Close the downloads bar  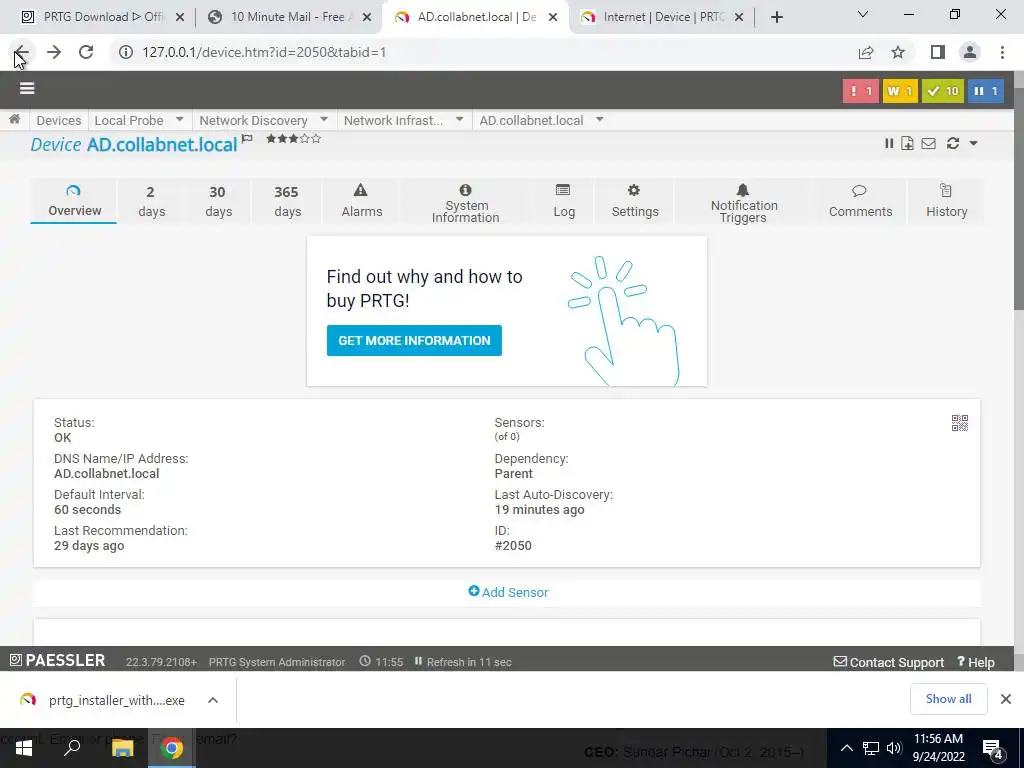pyautogui.click(x=1006, y=699)
